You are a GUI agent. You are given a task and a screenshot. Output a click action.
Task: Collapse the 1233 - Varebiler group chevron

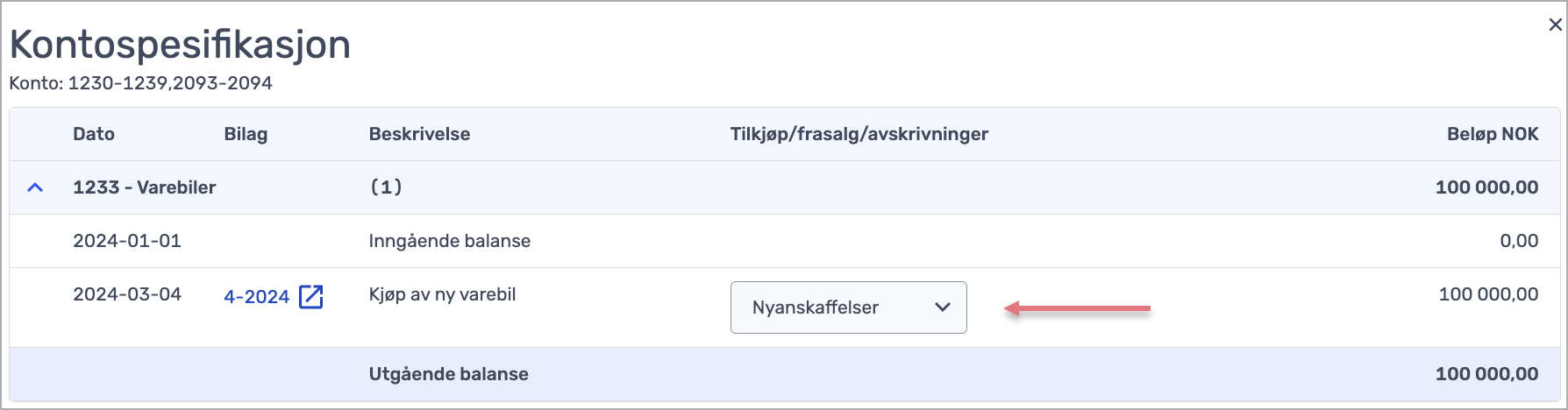click(35, 187)
